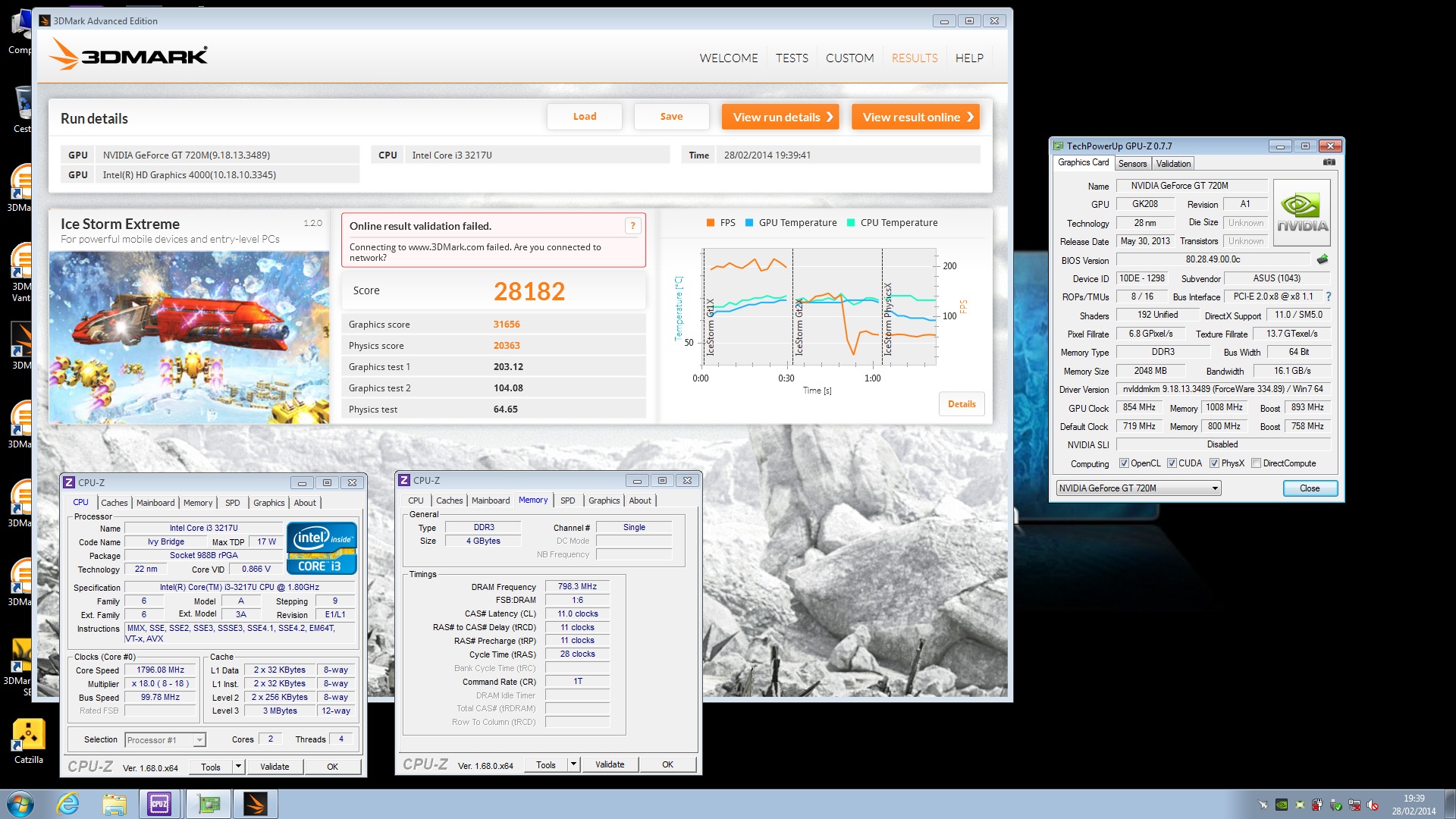Click OK in the Memory CPU-Z window
The width and height of the screenshot is (1456, 819).
tap(667, 764)
